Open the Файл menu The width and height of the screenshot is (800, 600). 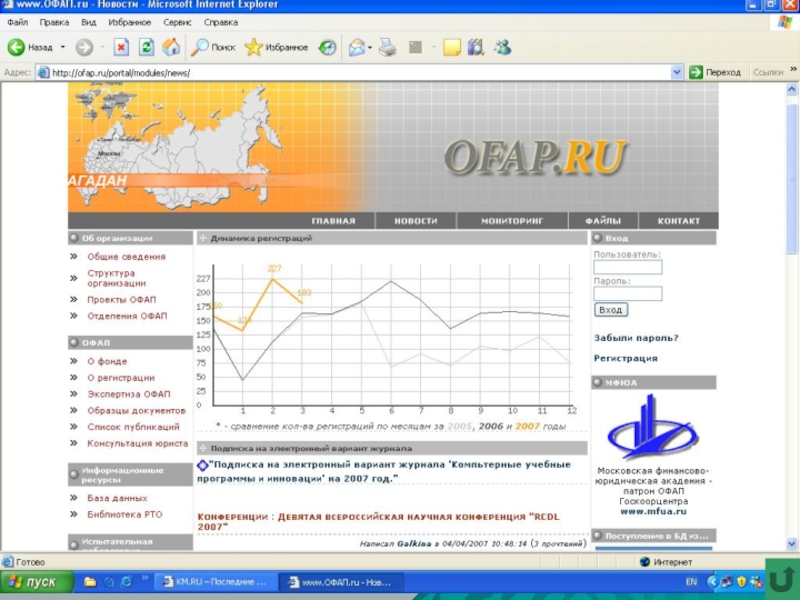tap(17, 22)
